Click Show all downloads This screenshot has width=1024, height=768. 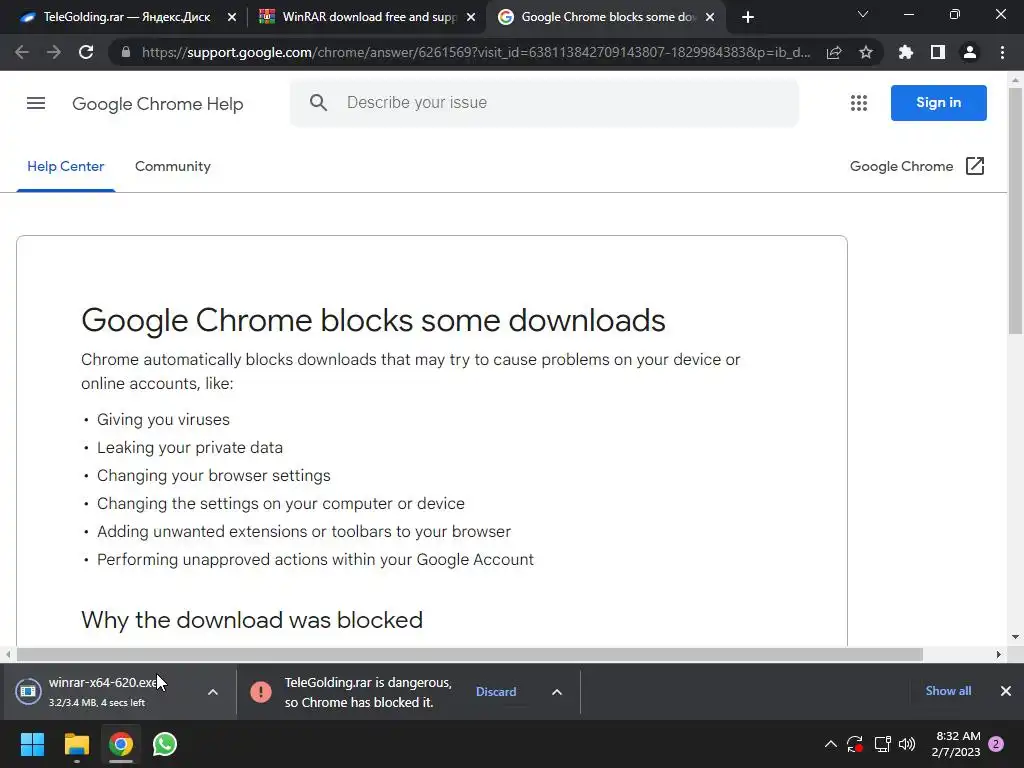pyautogui.click(x=948, y=690)
